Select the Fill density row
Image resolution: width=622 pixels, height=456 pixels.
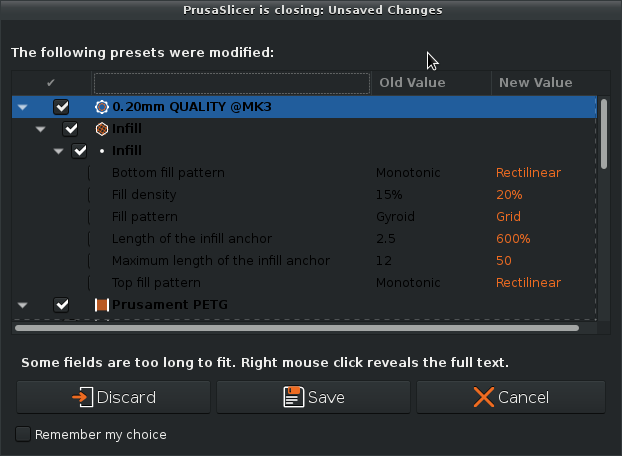click(304, 195)
